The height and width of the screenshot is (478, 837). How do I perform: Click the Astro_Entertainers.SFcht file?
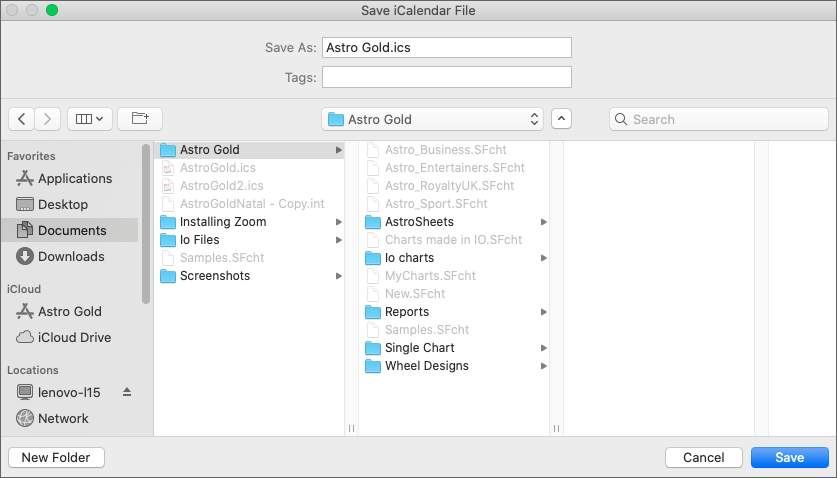tap(454, 168)
